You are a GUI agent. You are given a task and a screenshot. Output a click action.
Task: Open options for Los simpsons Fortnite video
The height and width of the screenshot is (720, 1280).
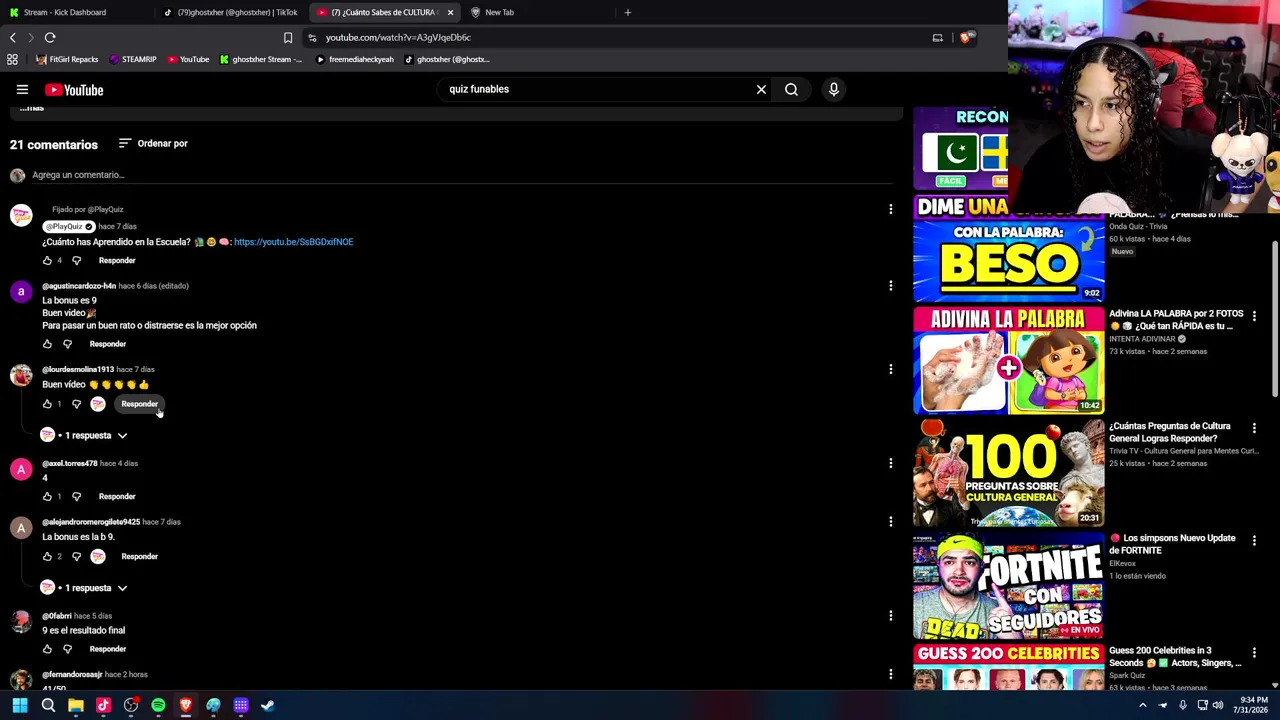pos(1254,540)
